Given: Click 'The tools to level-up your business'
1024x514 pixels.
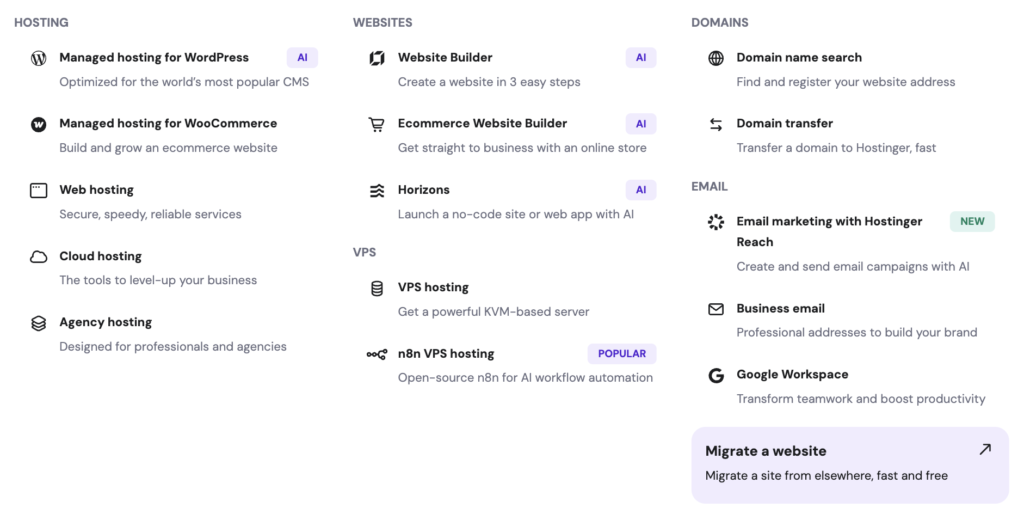Looking at the screenshot, I should [158, 280].
